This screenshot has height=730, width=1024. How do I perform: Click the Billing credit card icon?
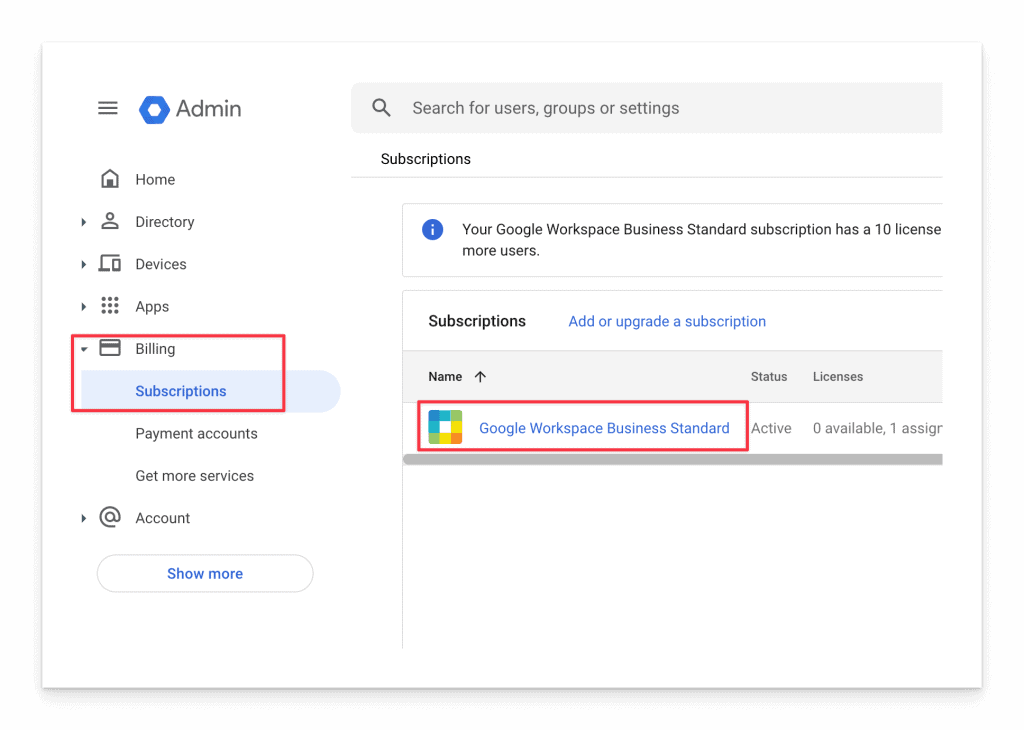[110, 348]
